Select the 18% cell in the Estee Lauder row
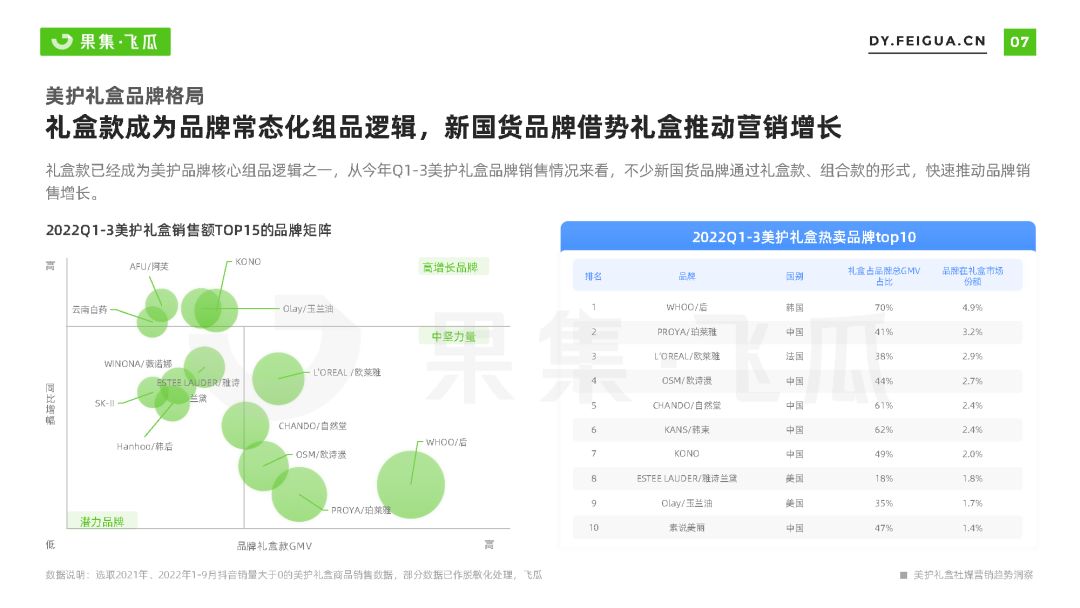This screenshot has width=1080, height=608. [x=884, y=479]
